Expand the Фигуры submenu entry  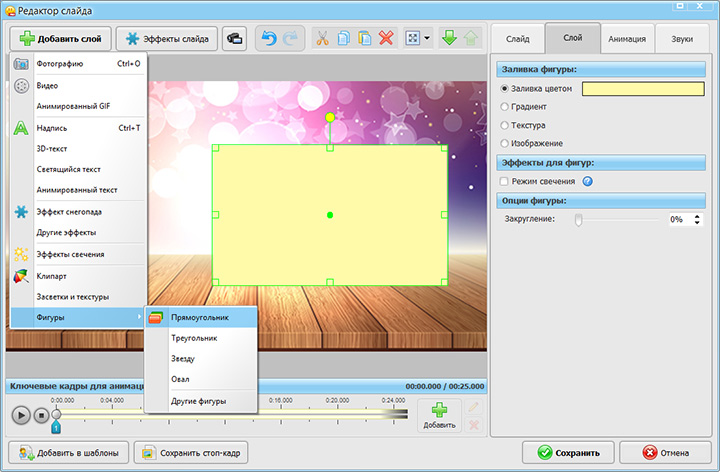pyautogui.click(x=78, y=317)
